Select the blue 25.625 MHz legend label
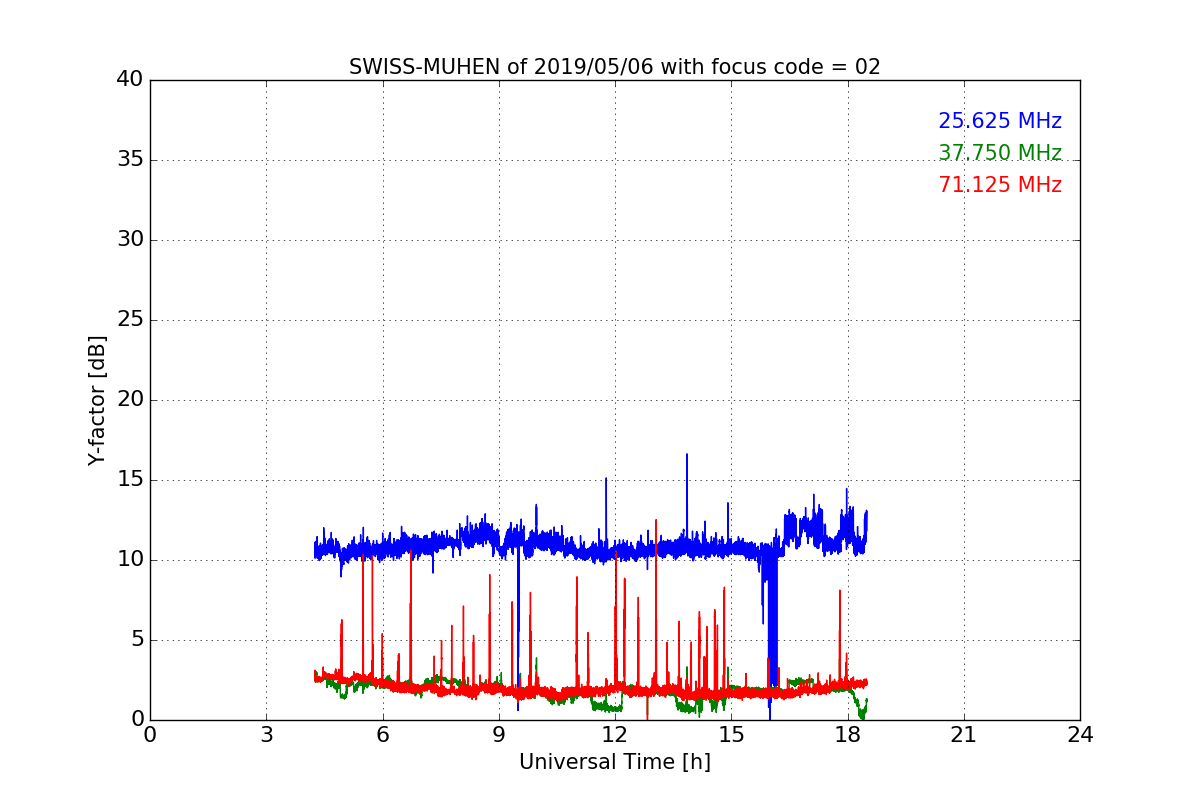This screenshot has height=800, width=1200. [1000, 121]
